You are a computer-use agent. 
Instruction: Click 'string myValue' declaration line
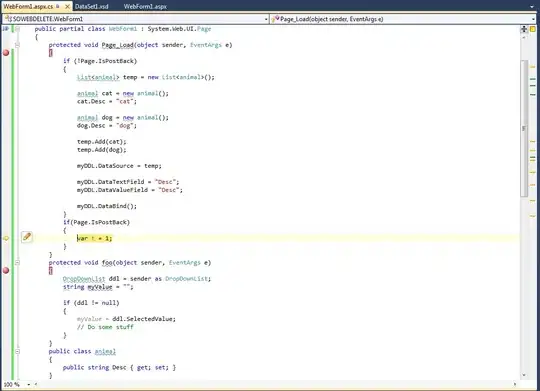coord(98,287)
